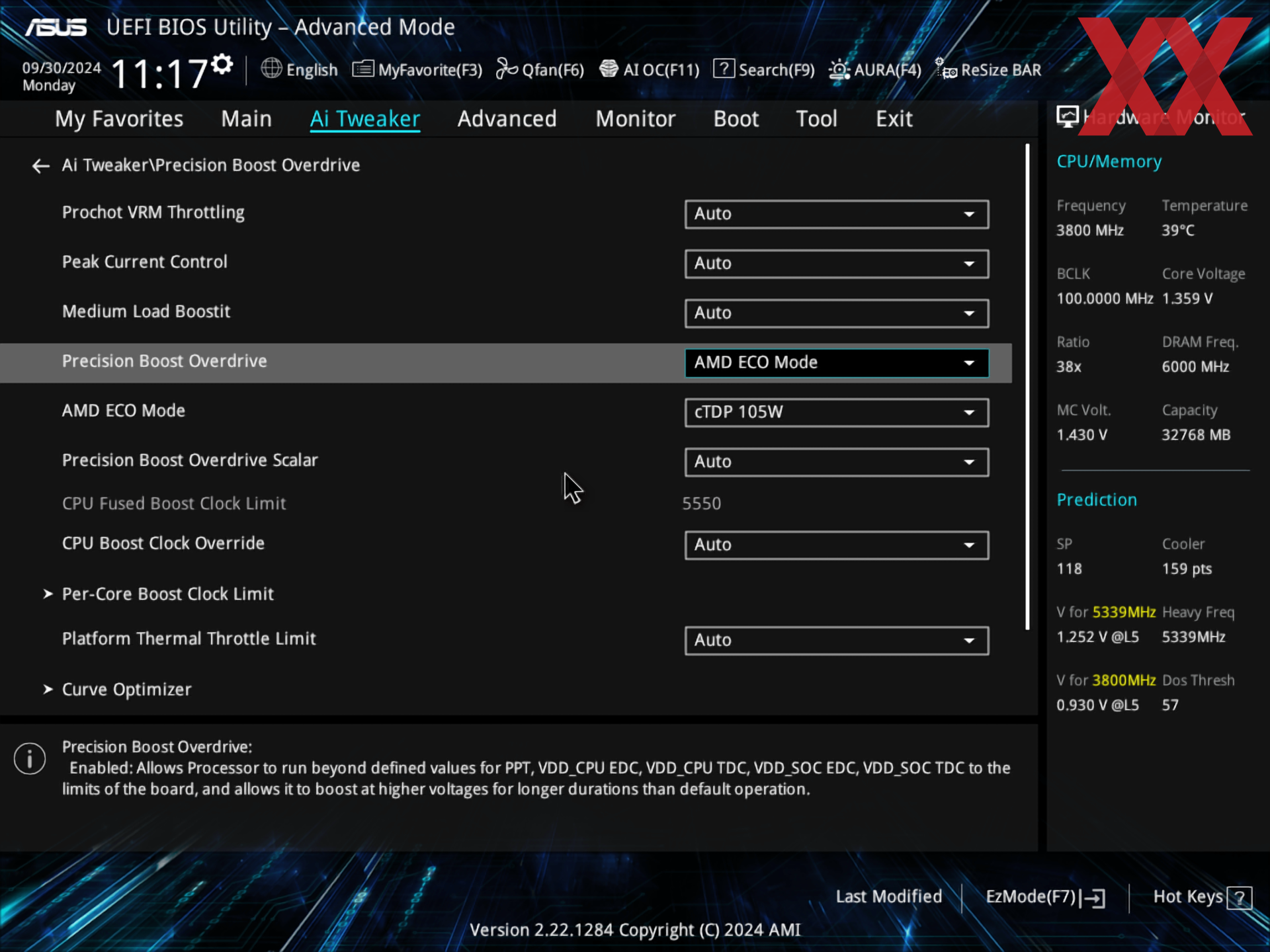1270x952 pixels.
Task: Click the AI OC brain icon
Action: pyautogui.click(x=609, y=69)
